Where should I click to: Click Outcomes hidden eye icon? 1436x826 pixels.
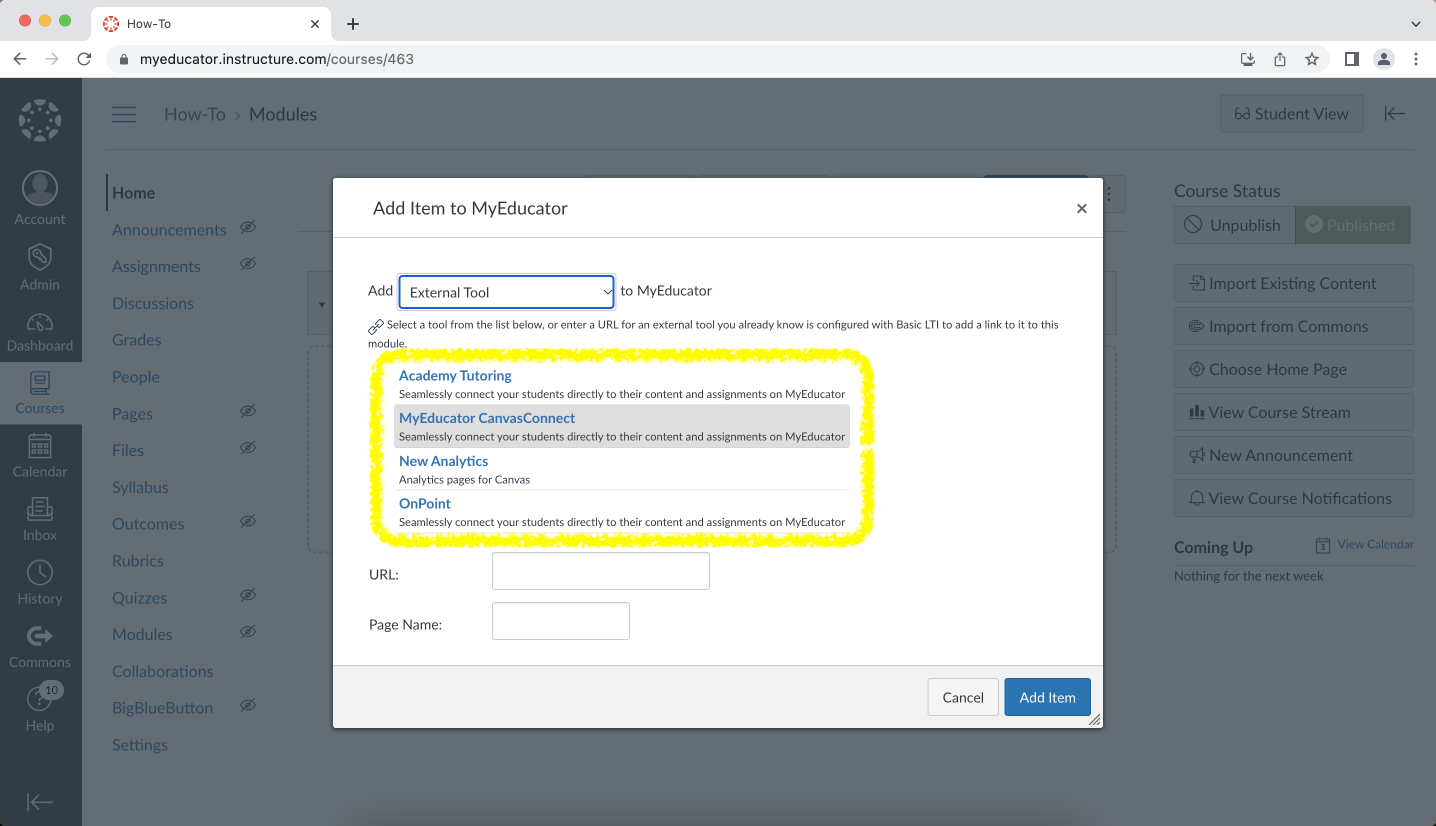(x=248, y=522)
